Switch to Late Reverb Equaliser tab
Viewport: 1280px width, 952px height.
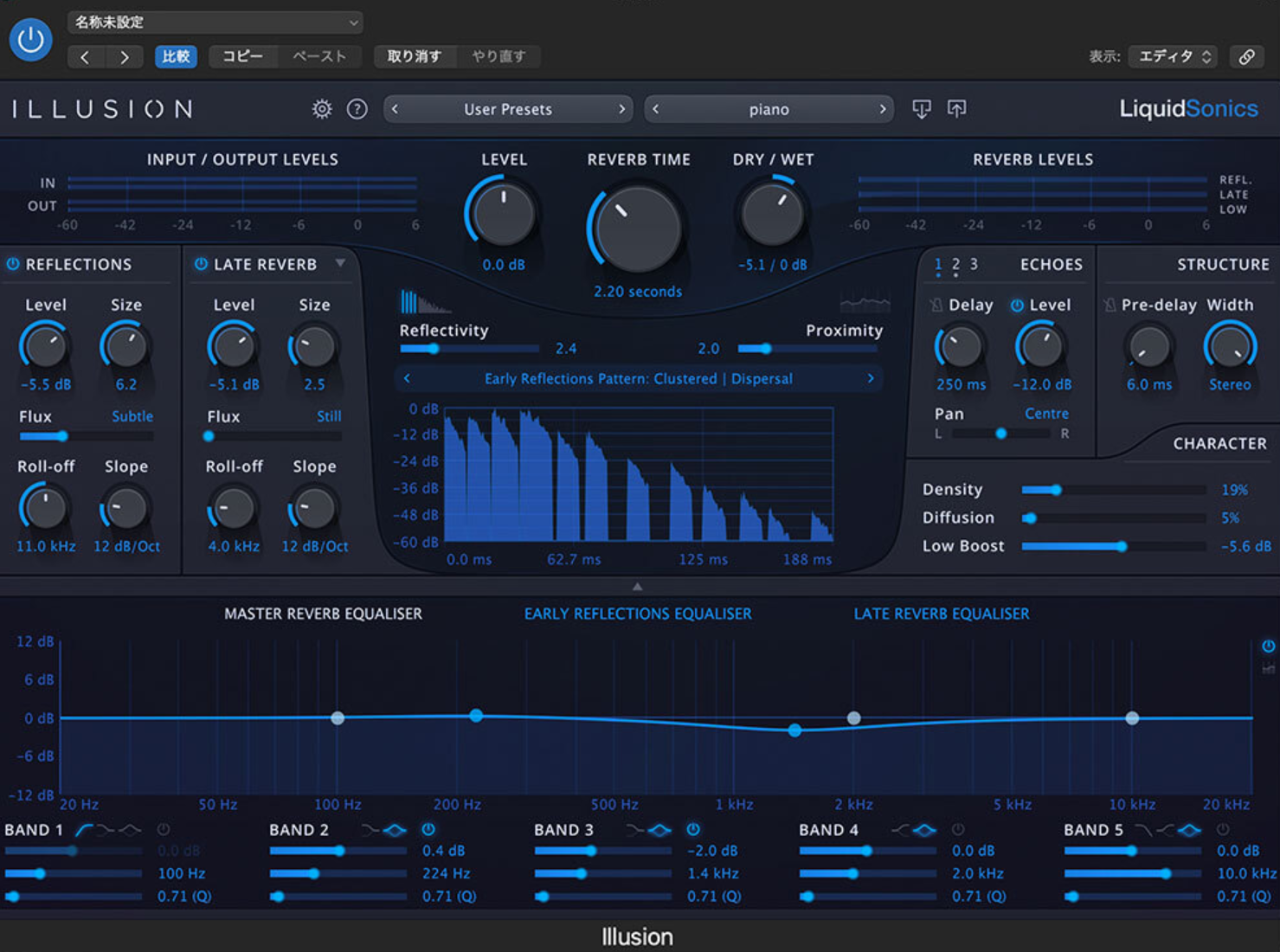(x=942, y=614)
